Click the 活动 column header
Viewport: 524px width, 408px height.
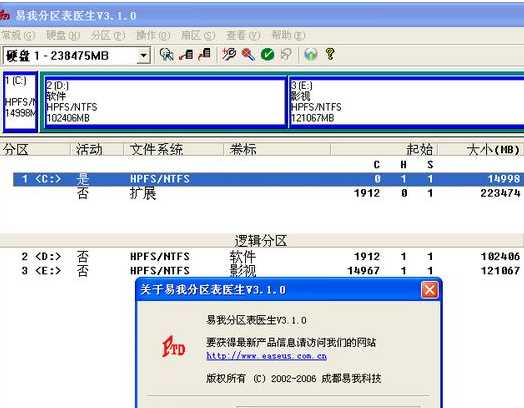pyautogui.click(x=97, y=149)
